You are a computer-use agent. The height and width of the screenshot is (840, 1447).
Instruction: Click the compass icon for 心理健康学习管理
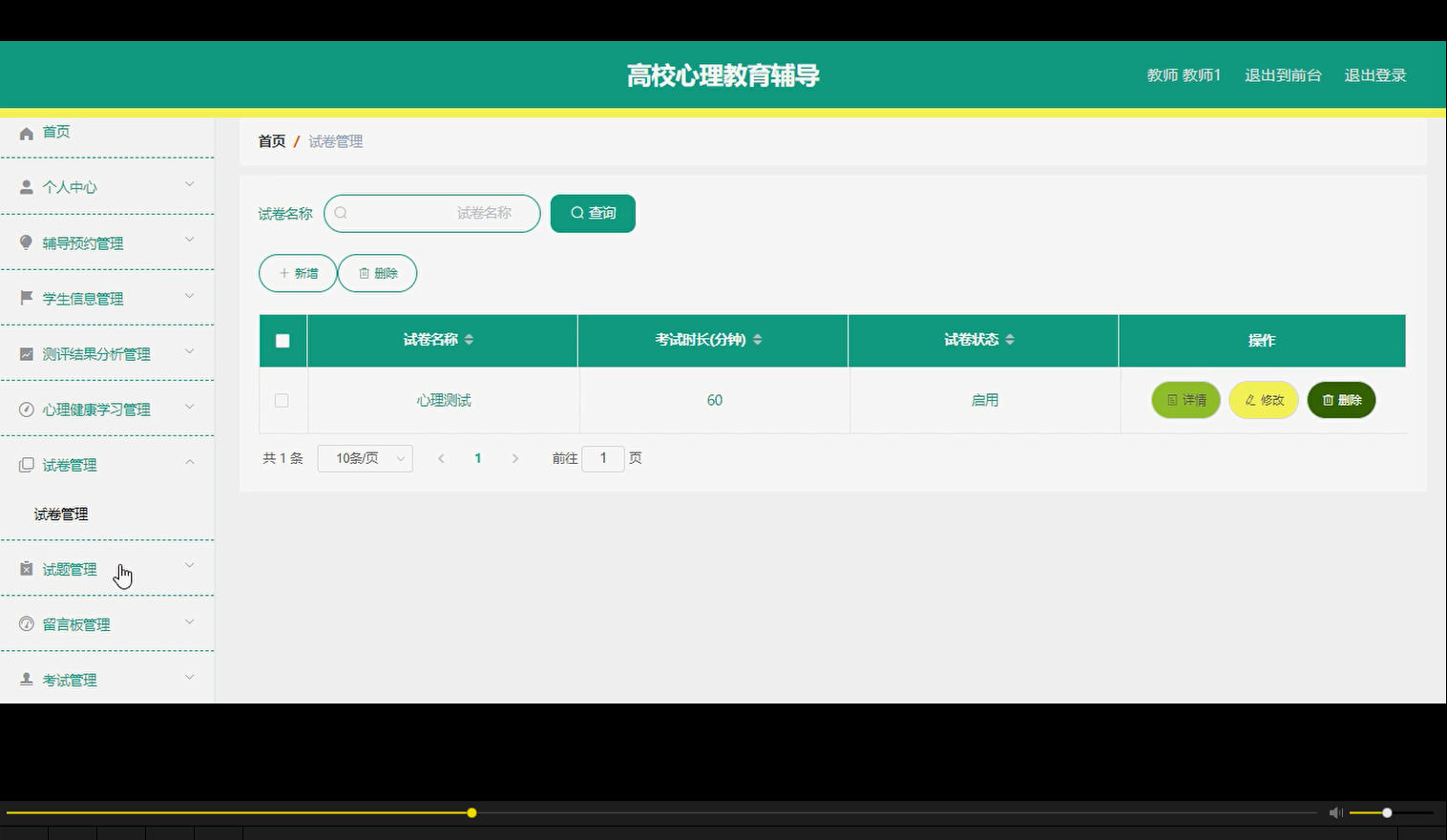27,409
